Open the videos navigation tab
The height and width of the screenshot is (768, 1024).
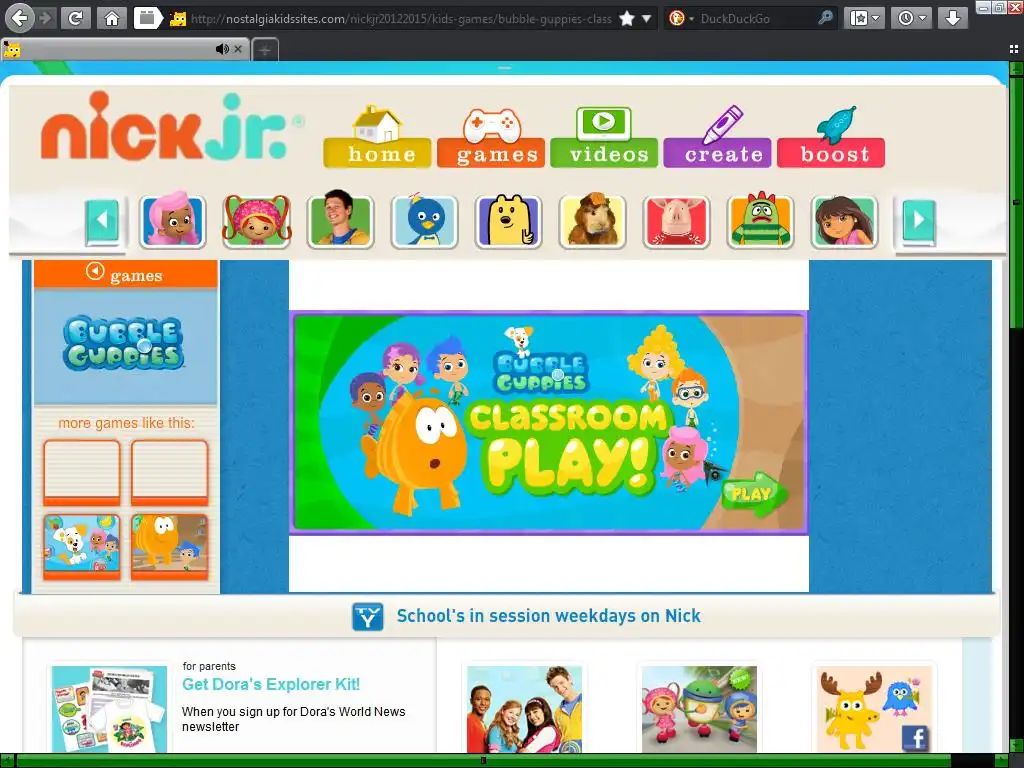(604, 138)
